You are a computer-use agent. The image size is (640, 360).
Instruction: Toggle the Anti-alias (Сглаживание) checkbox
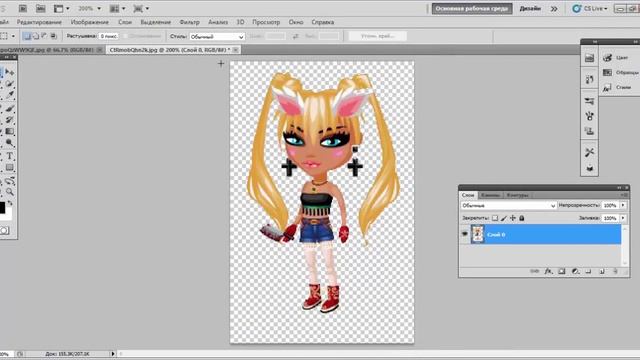[x=125, y=36]
